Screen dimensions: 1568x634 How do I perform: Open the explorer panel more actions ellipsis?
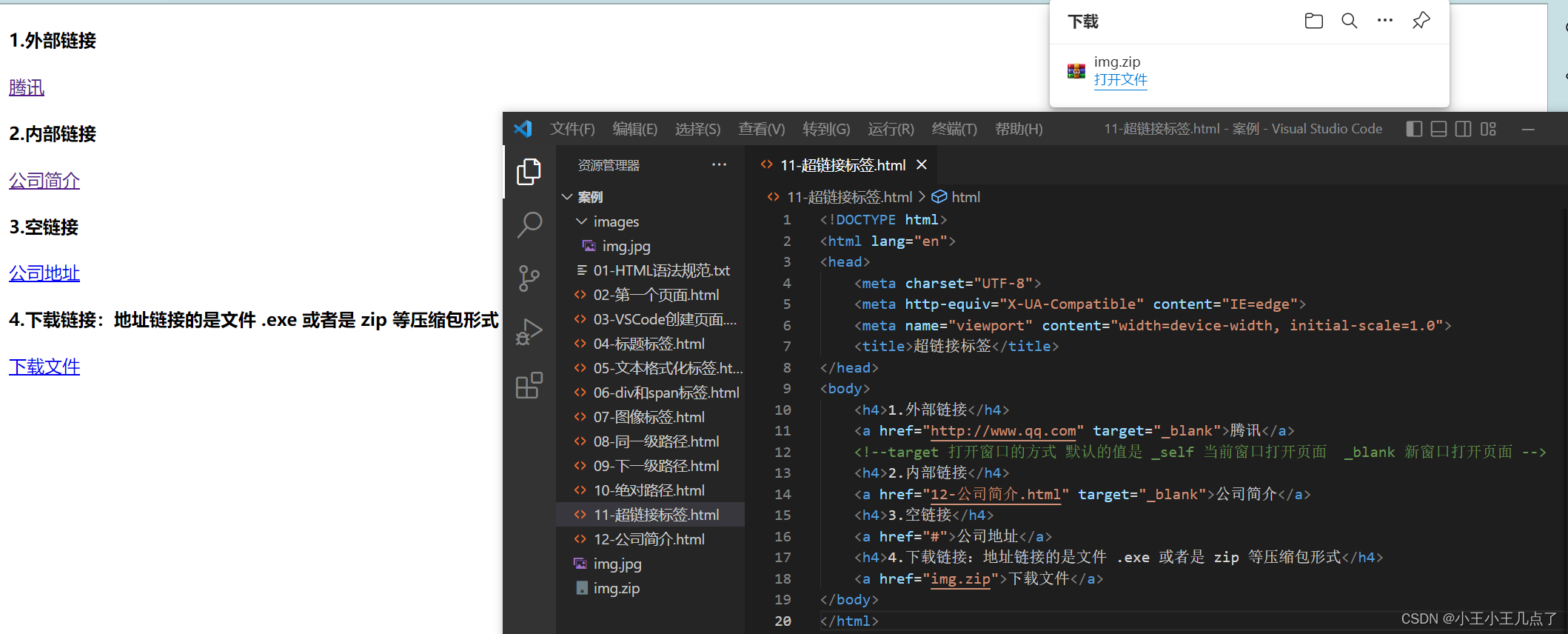click(x=719, y=164)
